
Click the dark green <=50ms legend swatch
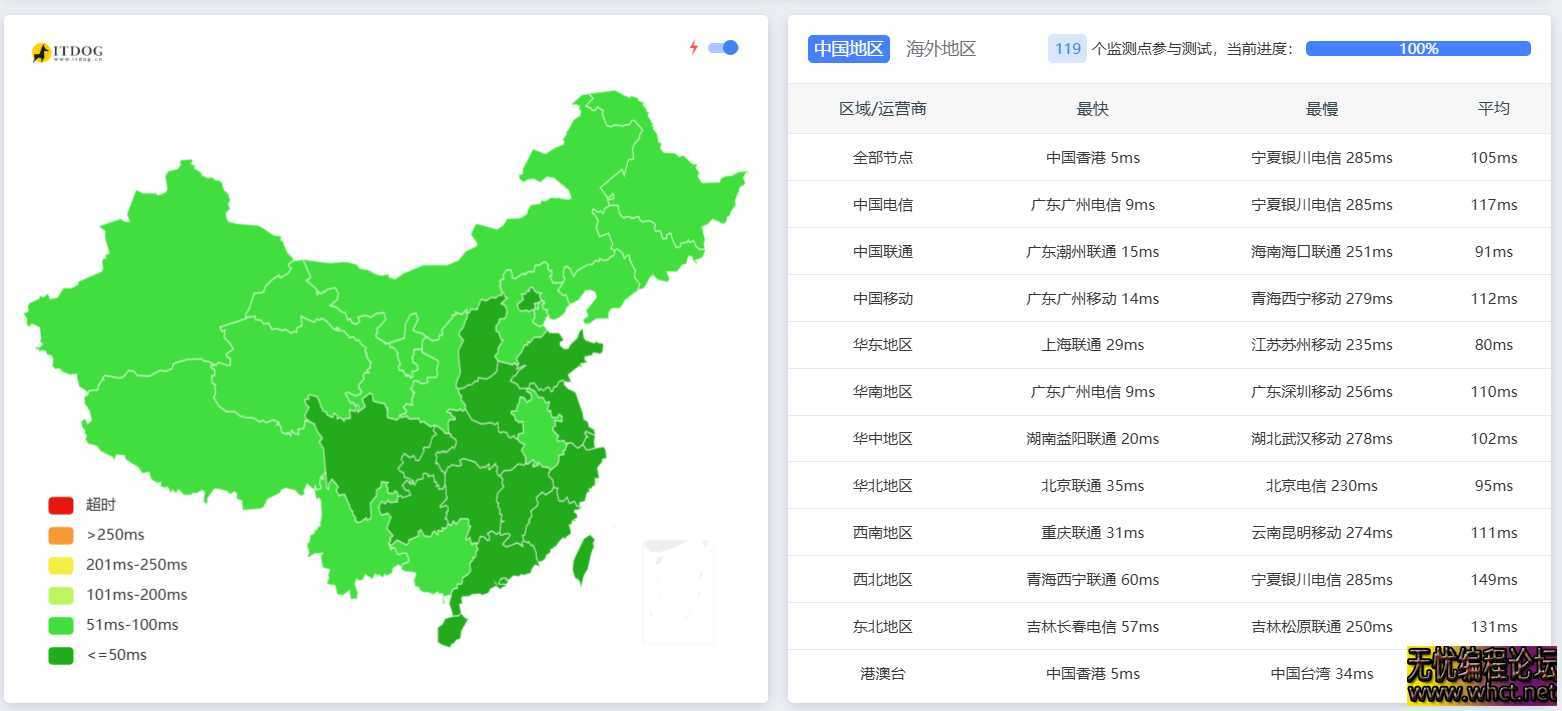[61, 655]
